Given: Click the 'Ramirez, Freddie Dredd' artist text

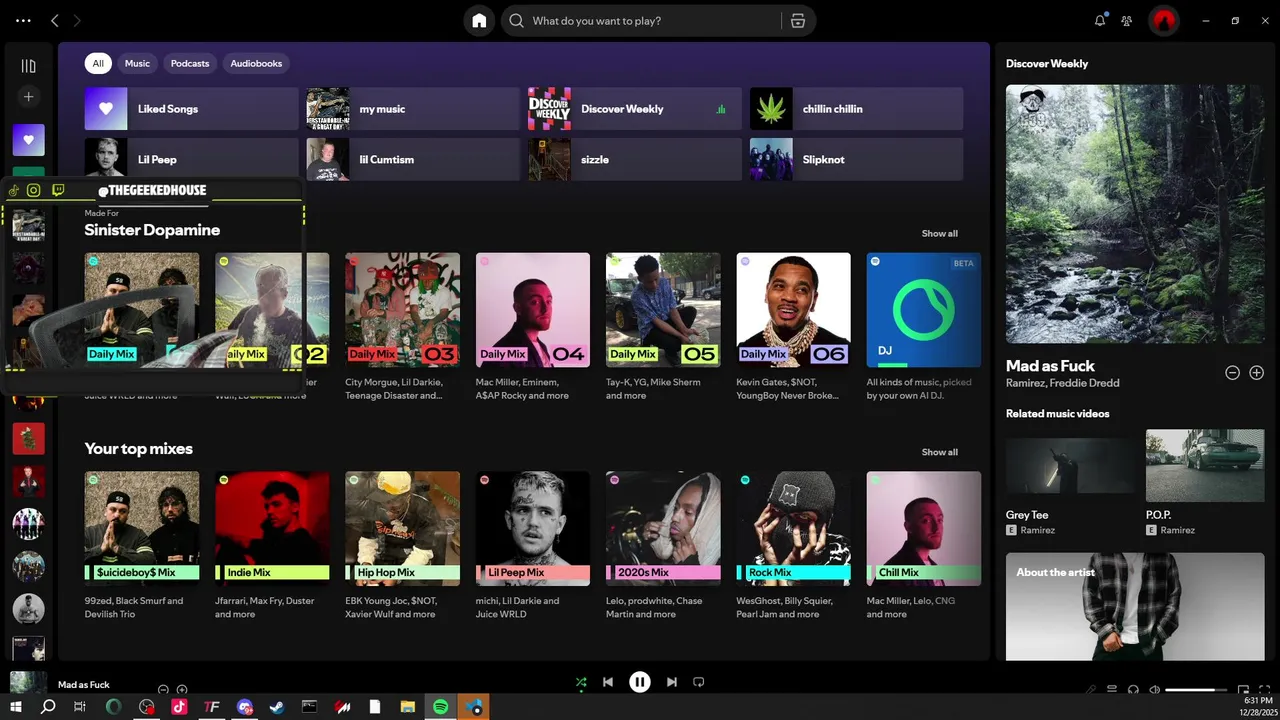Looking at the screenshot, I should [1062, 383].
